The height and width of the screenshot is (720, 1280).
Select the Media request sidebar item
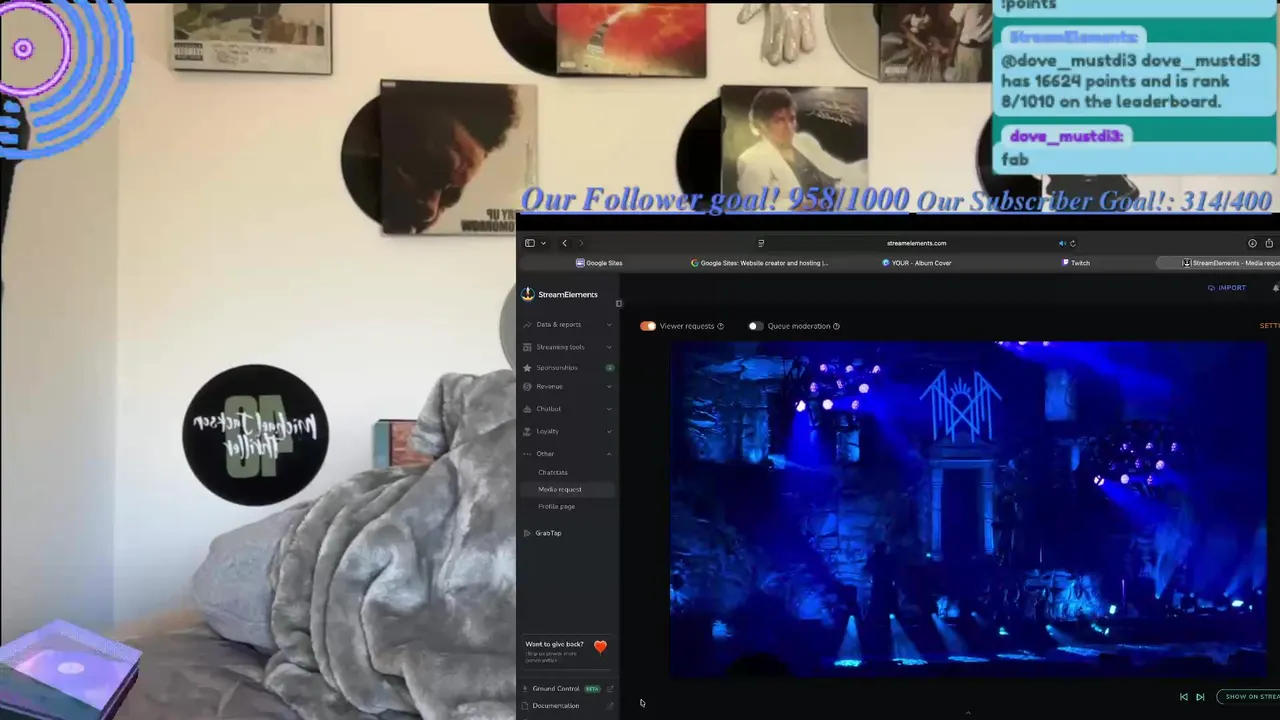click(567, 489)
